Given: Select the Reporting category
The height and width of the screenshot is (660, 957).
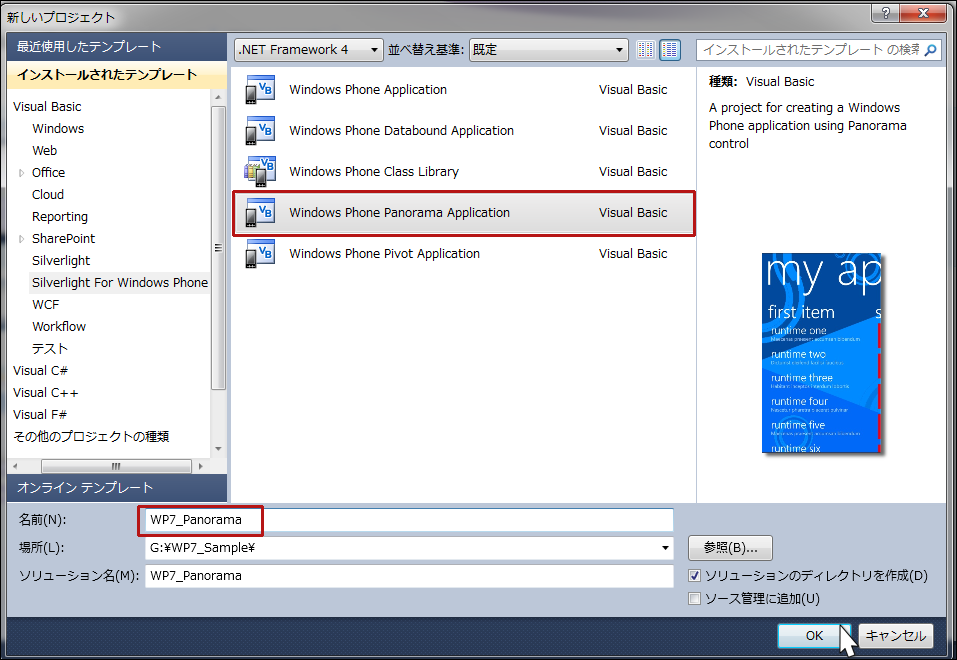Looking at the screenshot, I should click(x=60, y=217).
